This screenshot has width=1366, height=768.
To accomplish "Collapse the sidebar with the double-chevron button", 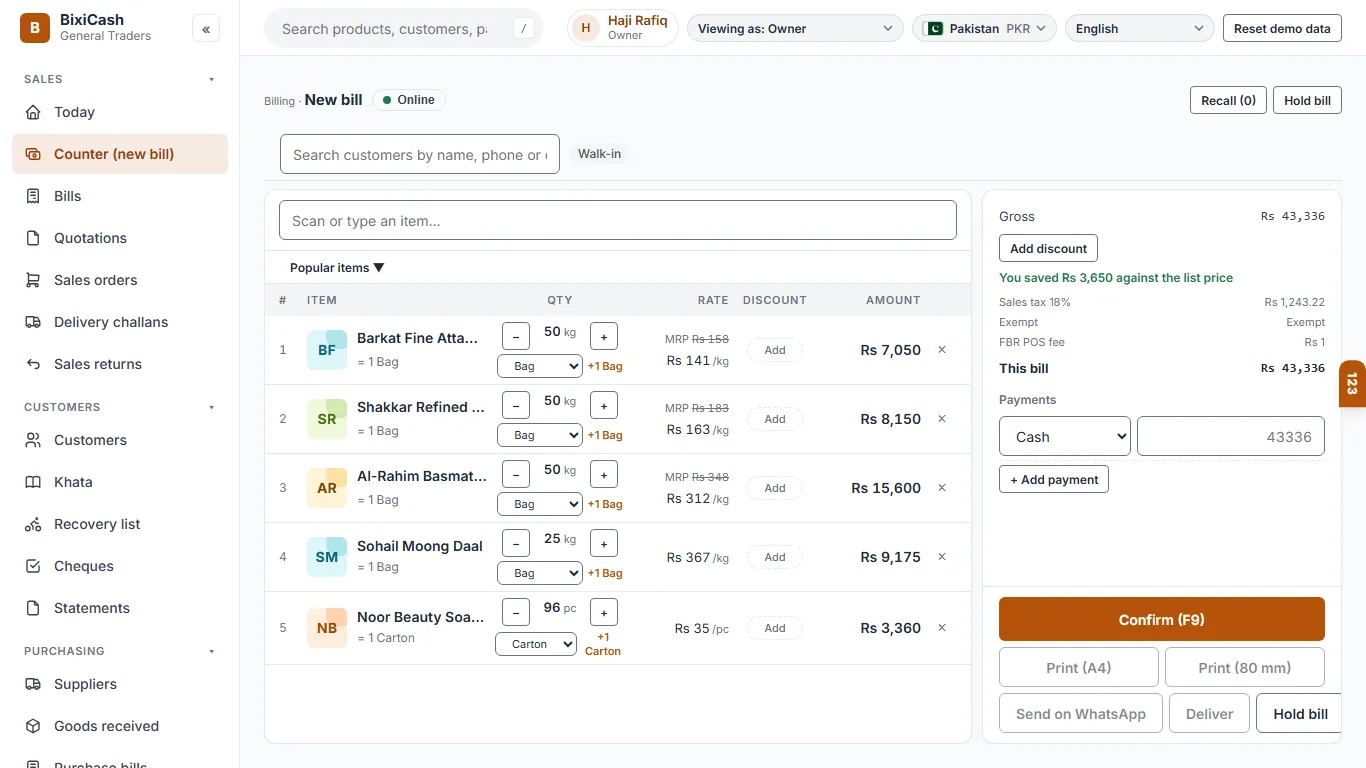I will pyautogui.click(x=206, y=29).
